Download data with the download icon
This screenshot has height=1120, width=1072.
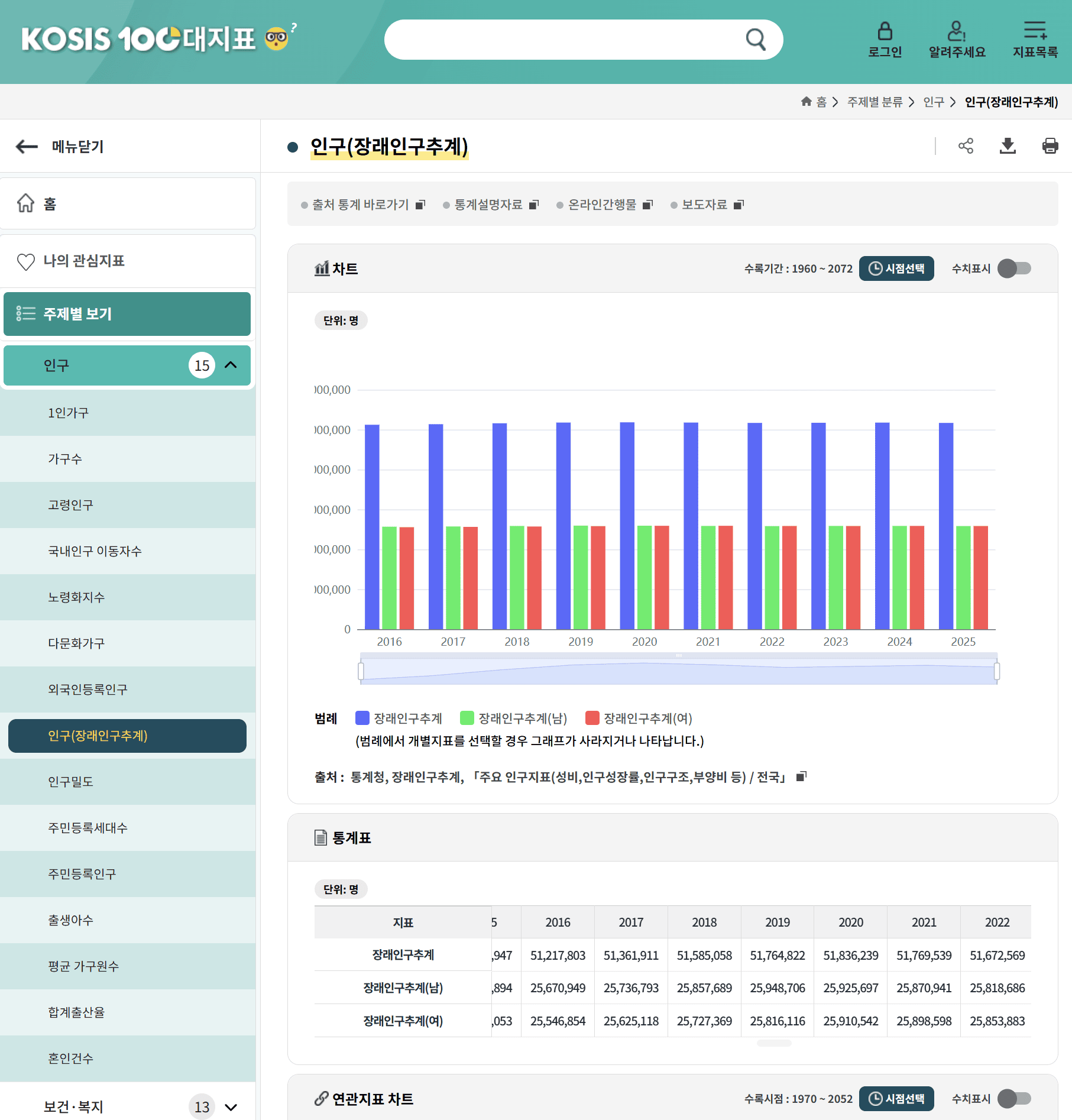[1008, 146]
